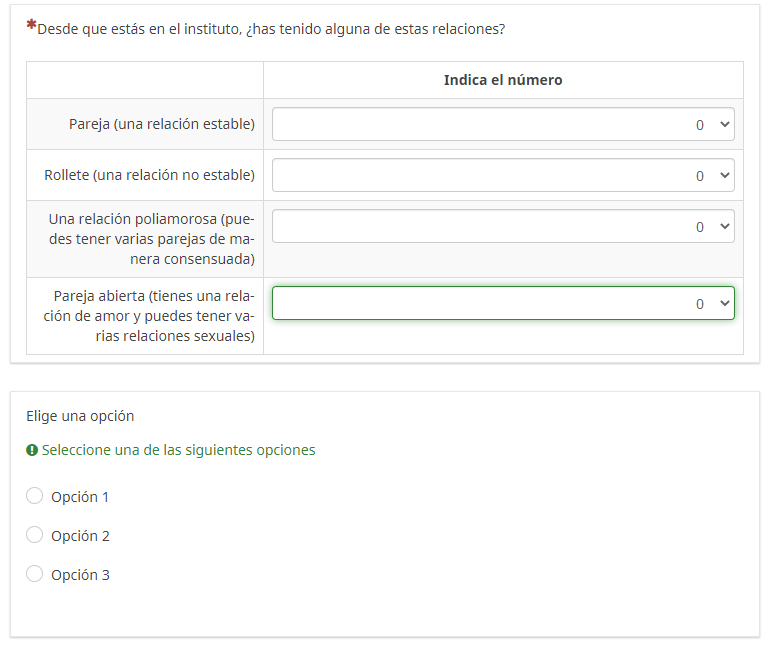Click the 'Indica el número' column header

(x=503, y=80)
